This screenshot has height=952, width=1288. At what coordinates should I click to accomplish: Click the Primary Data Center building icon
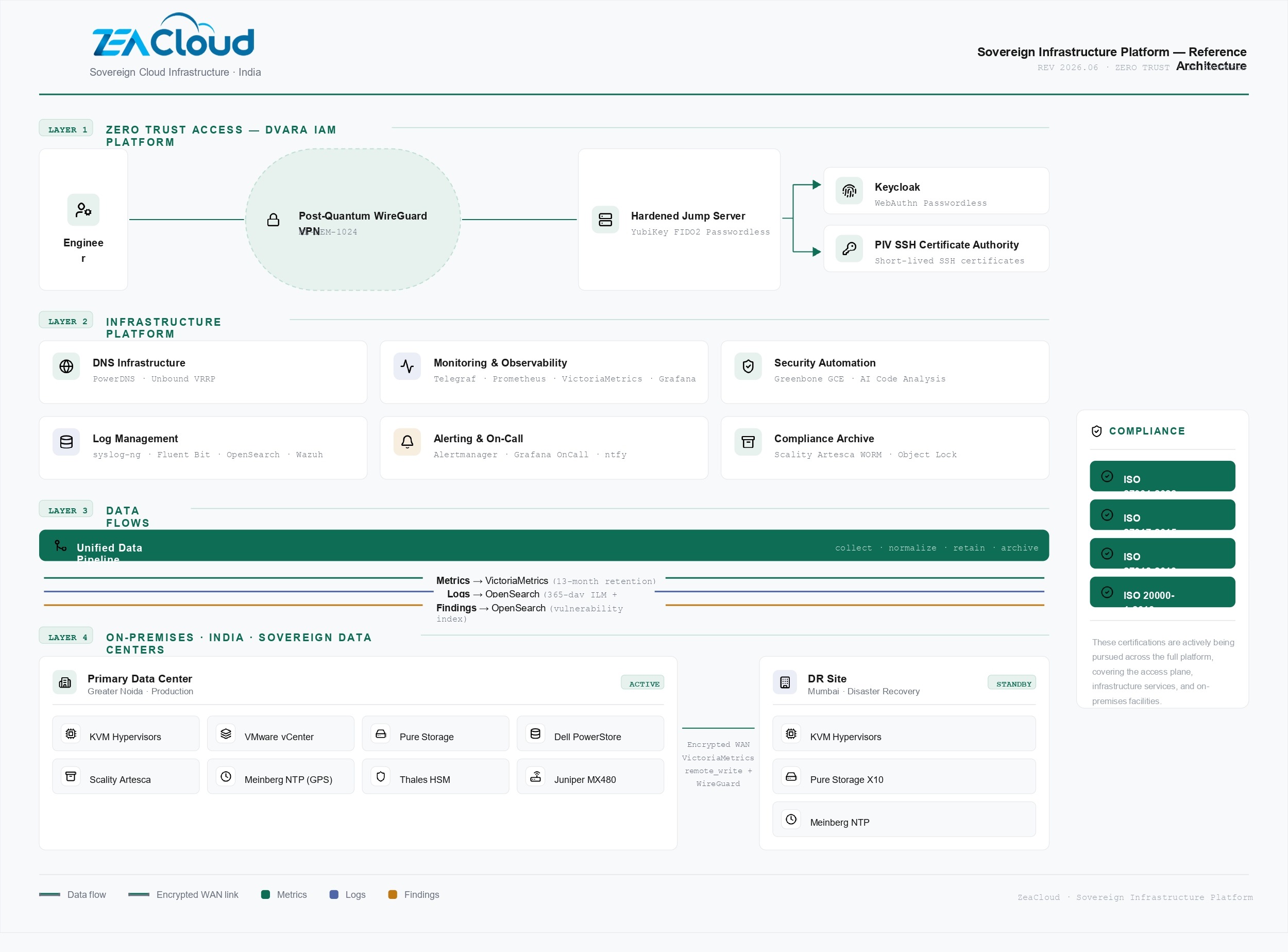click(65, 682)
